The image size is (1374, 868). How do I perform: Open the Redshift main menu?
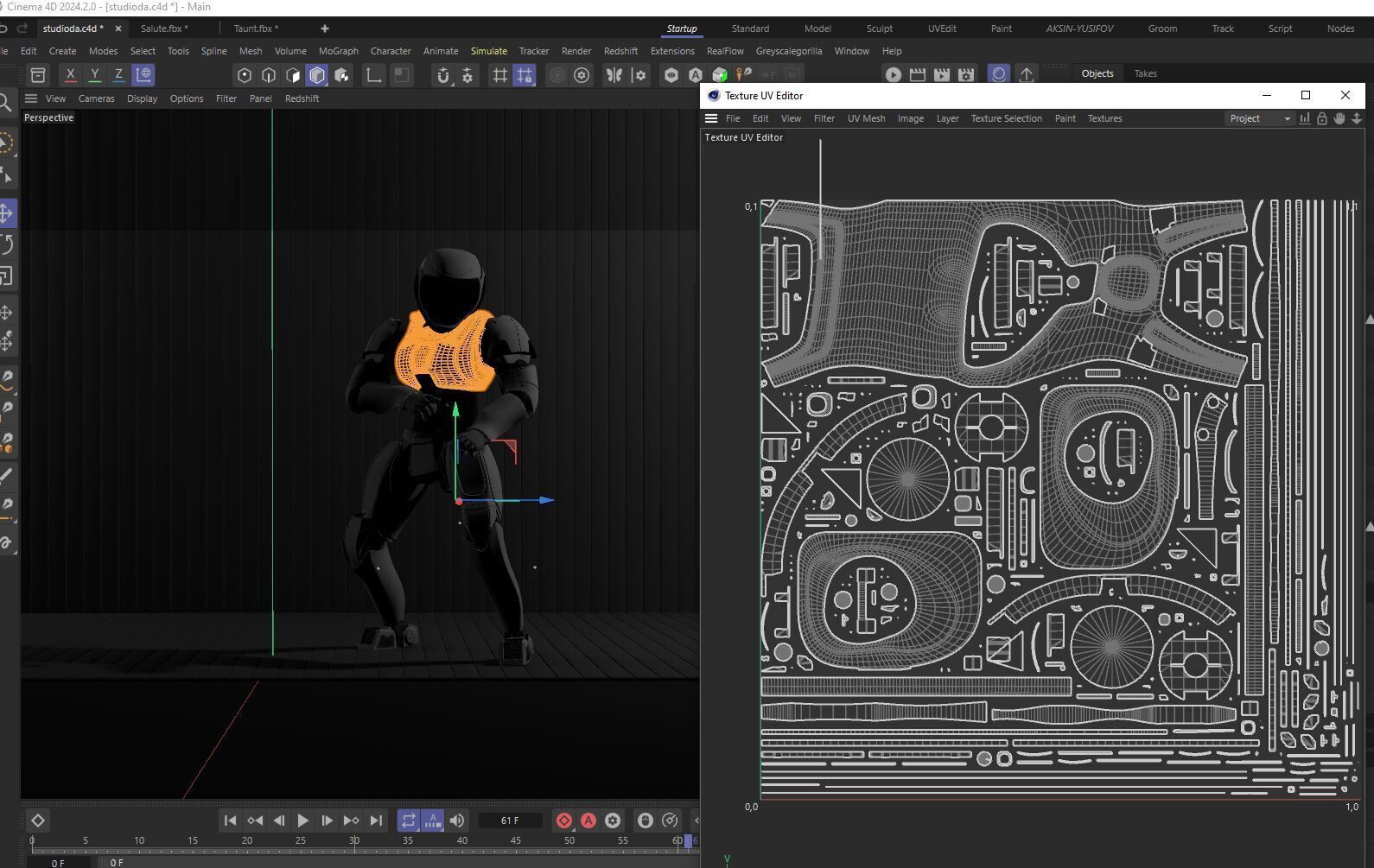[x=620, y=51]
